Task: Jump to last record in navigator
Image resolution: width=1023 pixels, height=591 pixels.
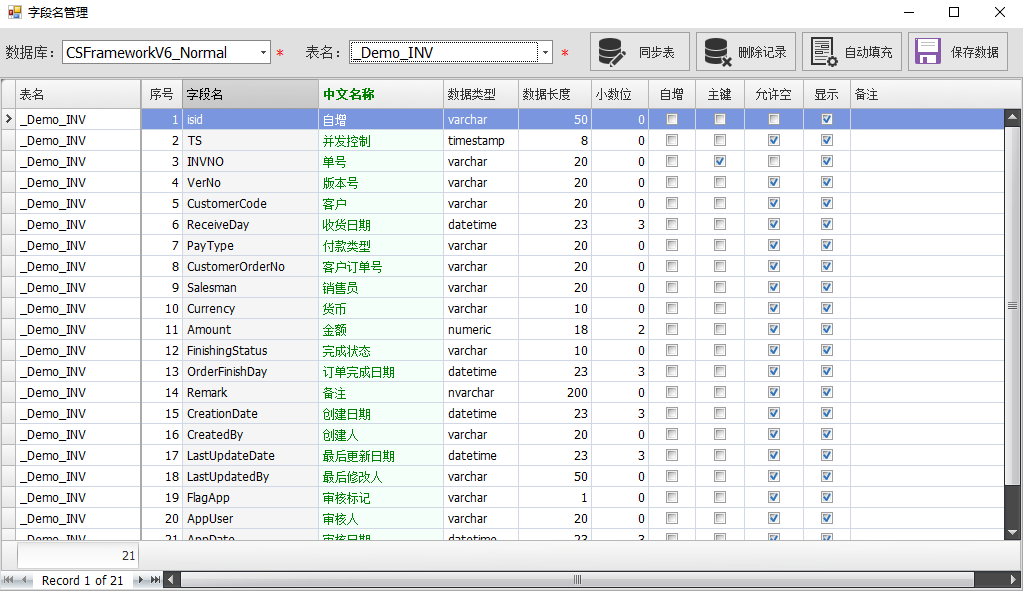Action: [155, 580]
